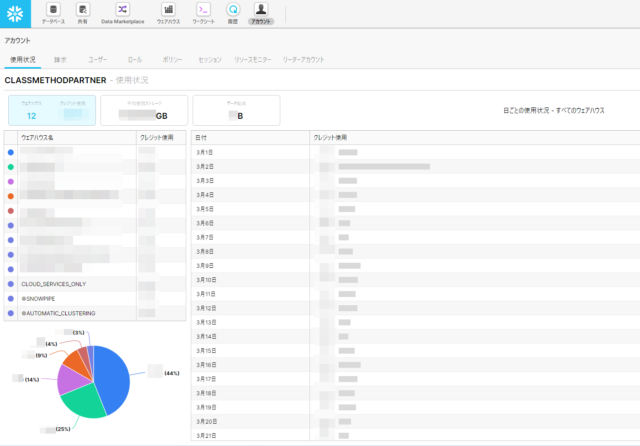640x446 pixels.
Task: Open the Data Marketplace icon
Action: 122,13
